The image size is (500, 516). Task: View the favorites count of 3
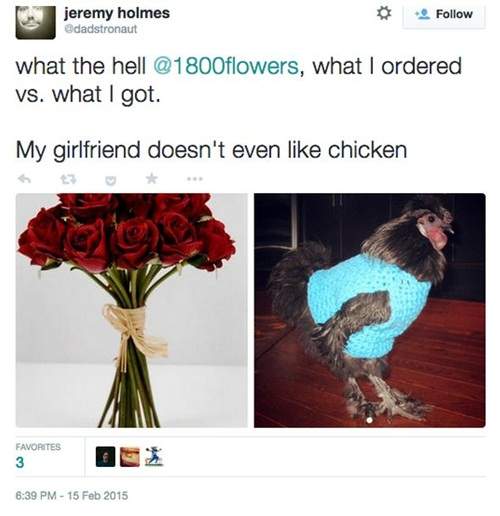tap(20, 463)
